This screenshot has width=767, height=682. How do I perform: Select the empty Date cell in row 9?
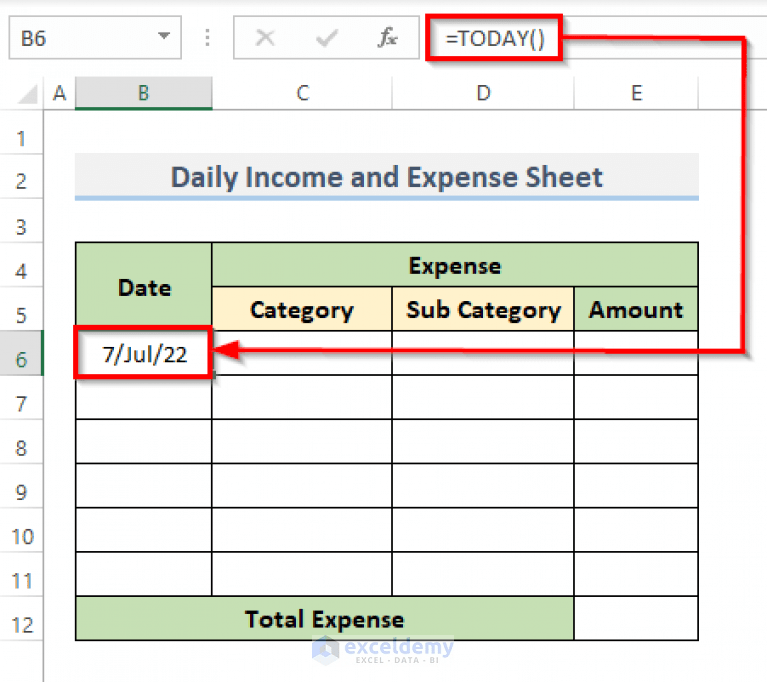click(x=144, y=486)
